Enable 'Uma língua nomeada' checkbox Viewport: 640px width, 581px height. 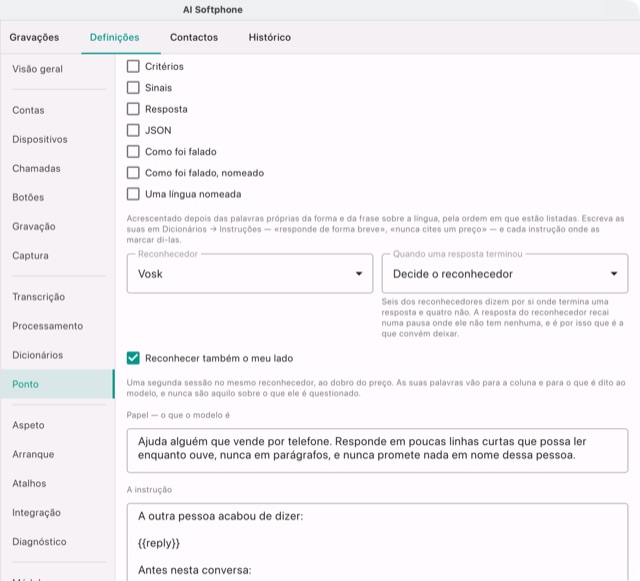[133, 194]
